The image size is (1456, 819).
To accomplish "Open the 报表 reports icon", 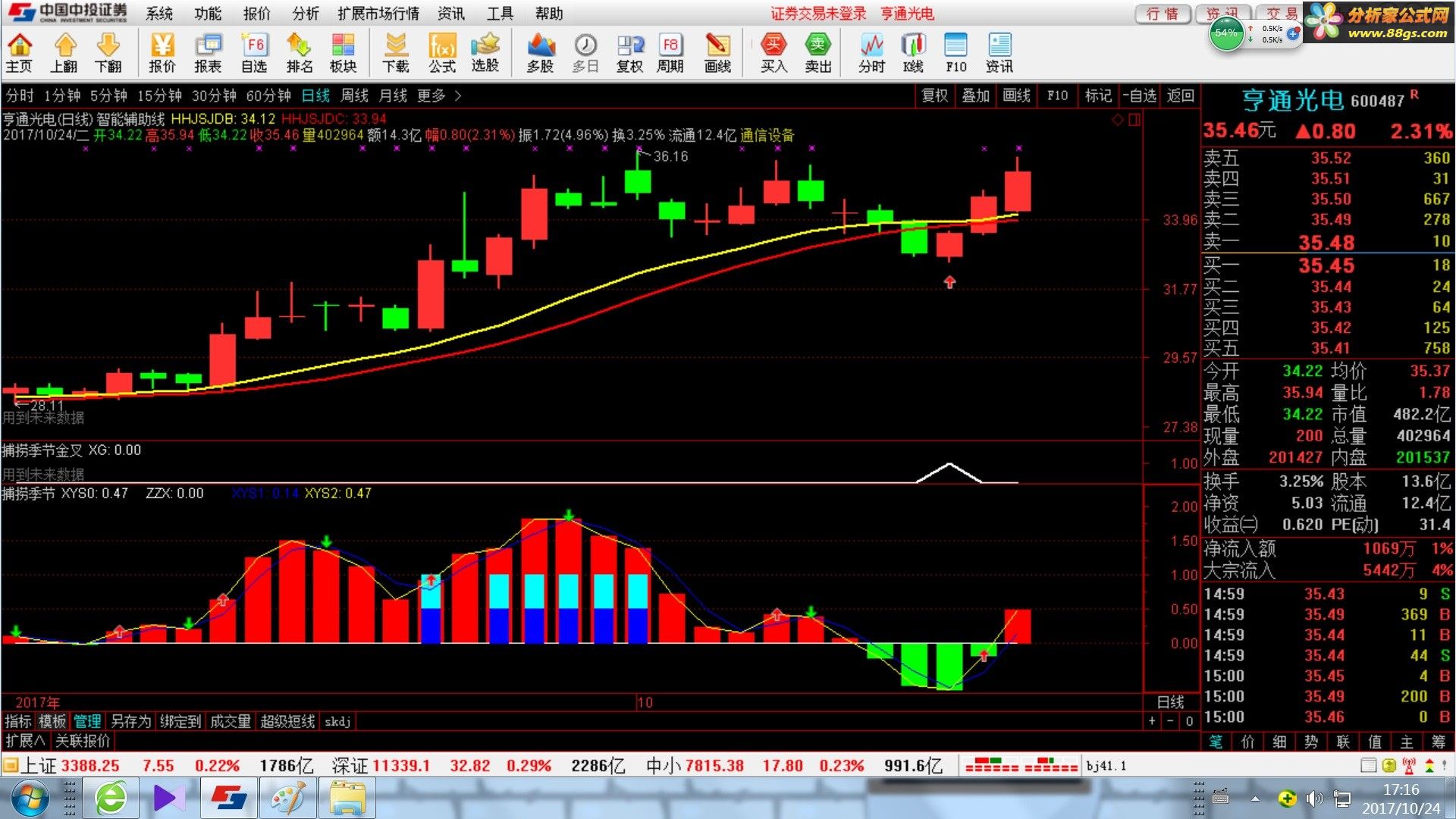I will coord(208,53).
